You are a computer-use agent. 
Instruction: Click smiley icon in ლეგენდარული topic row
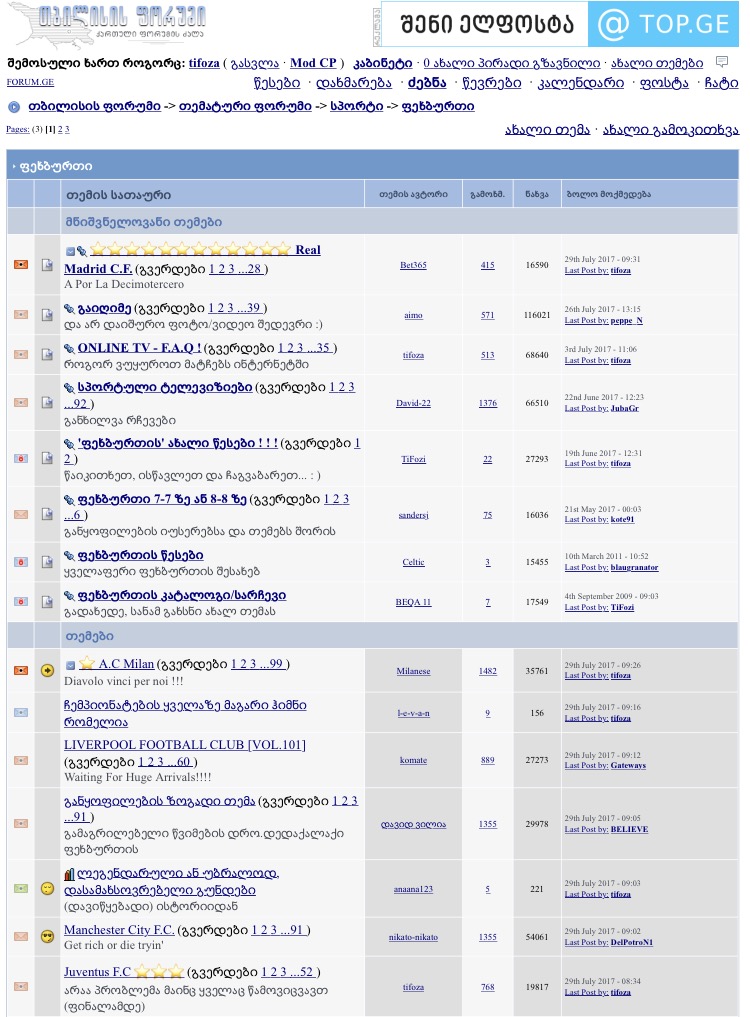(47, 889)
